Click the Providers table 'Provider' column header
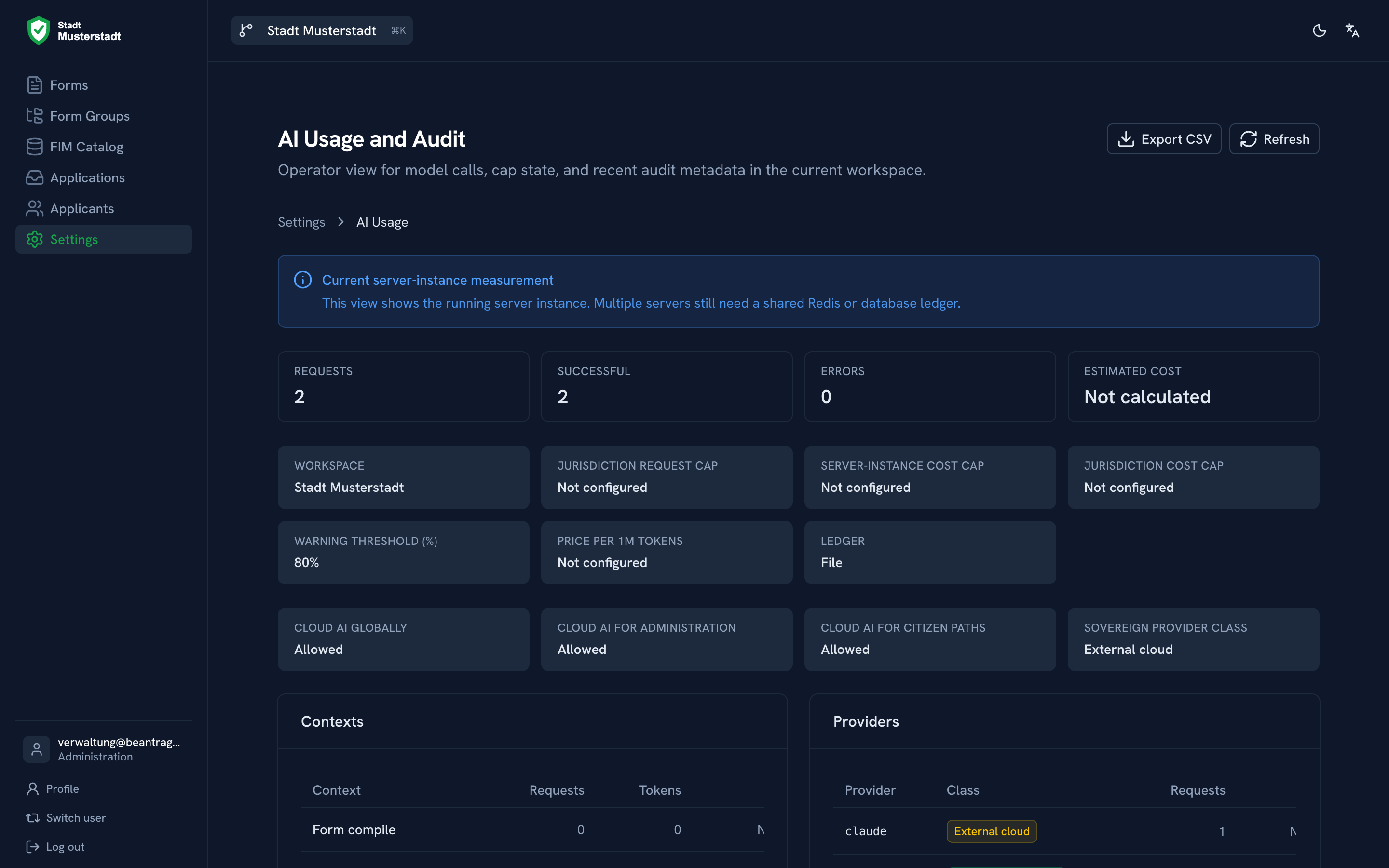The width and height of the screenshot is (1389, 868). 870,790
